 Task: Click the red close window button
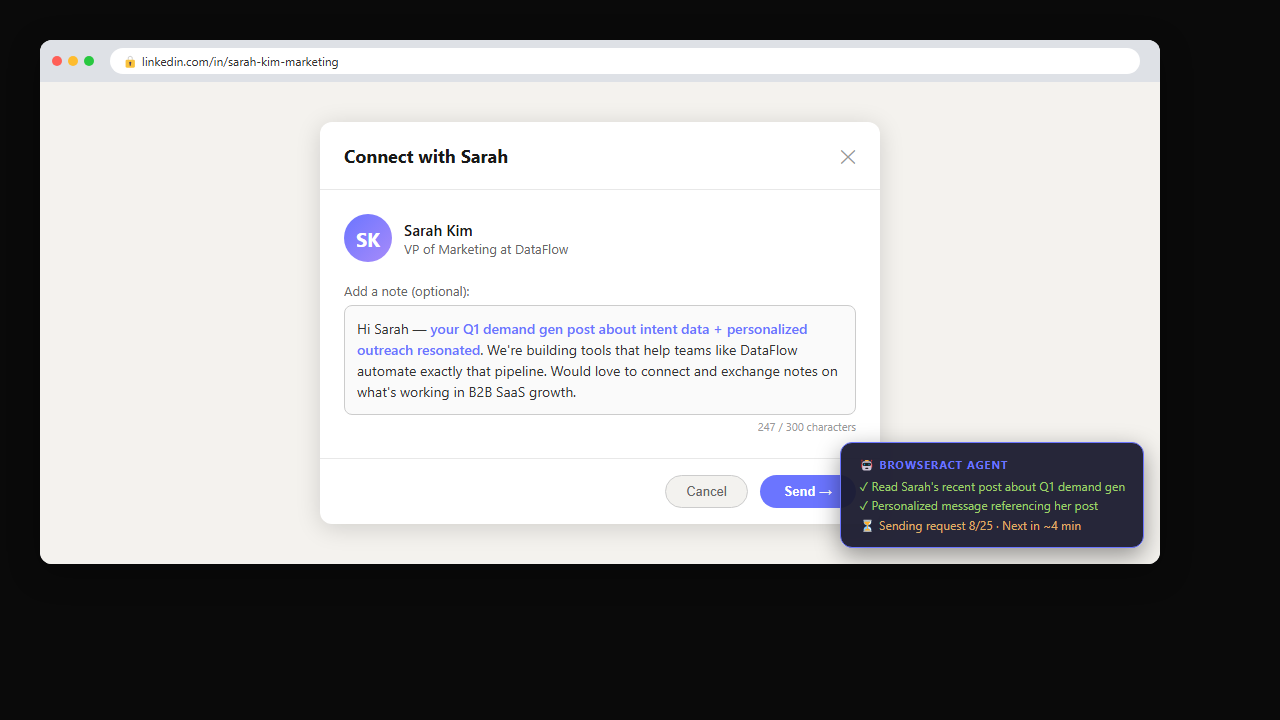click(57, 61)
